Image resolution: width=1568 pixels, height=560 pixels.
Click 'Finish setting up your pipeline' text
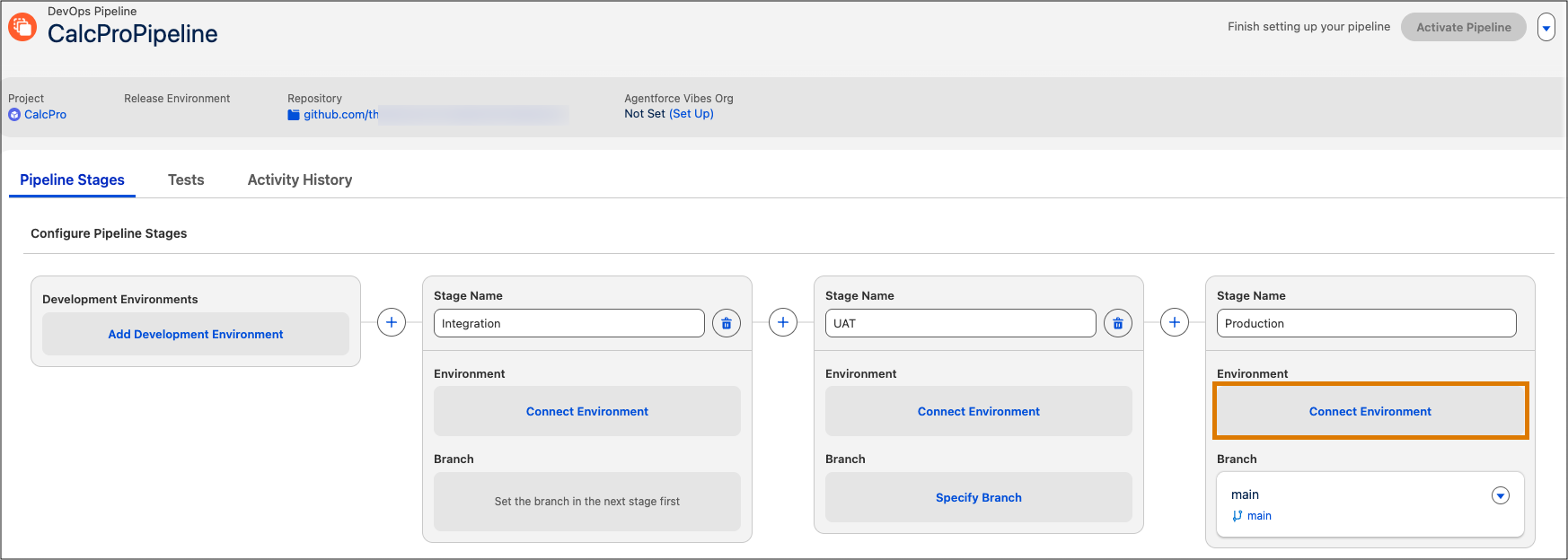point(1308,27)
